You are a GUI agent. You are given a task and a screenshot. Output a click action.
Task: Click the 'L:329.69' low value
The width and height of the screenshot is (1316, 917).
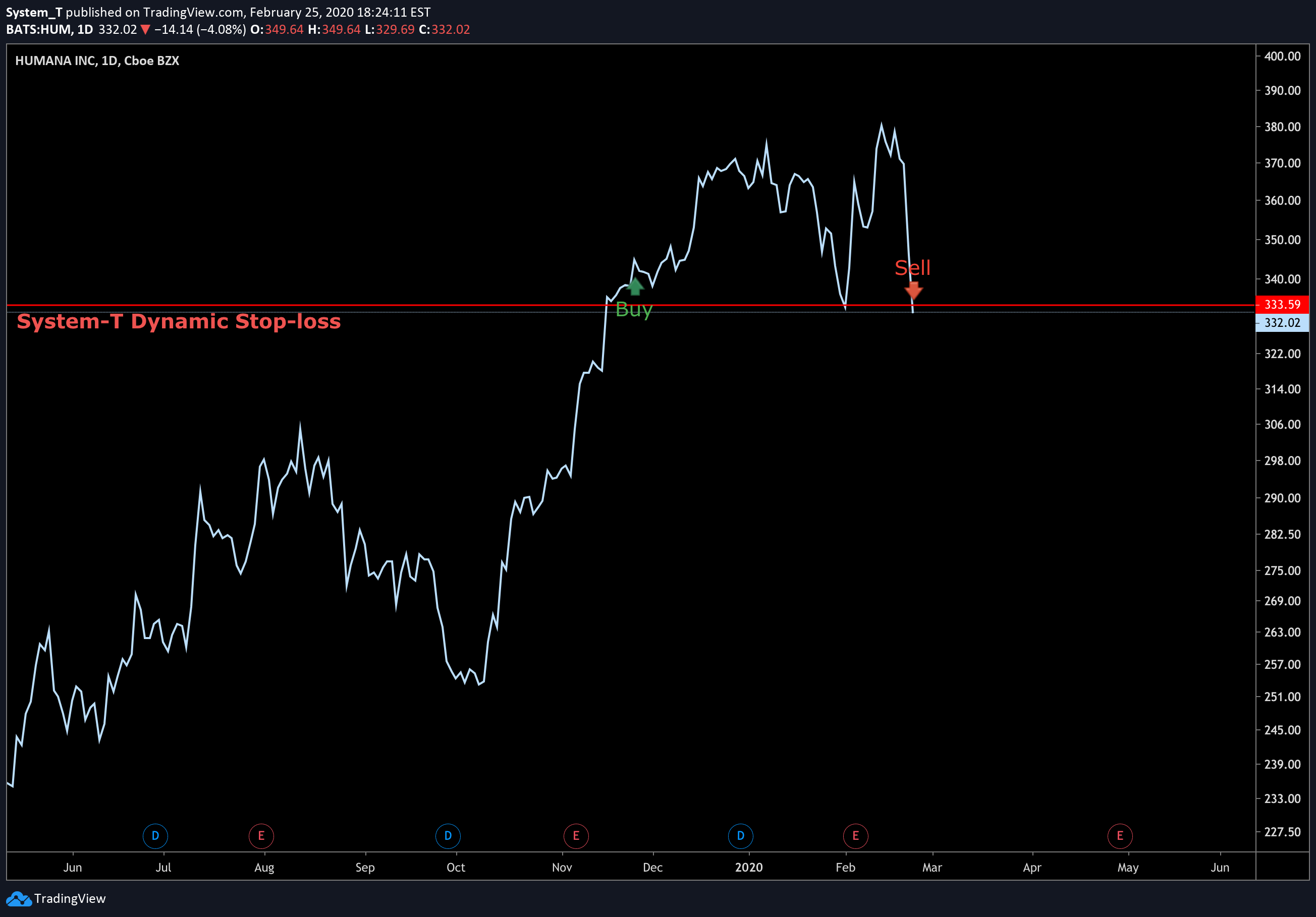(x=390, y=30)
